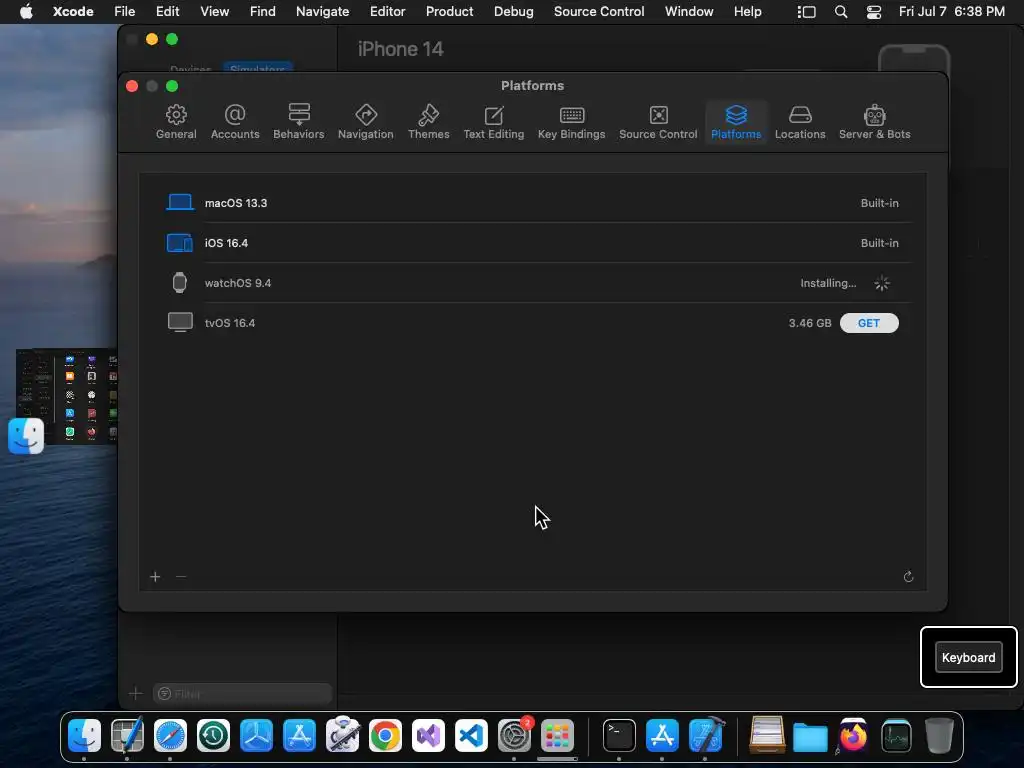
Task: Select the macOS 13.3 platform row
Action: (532, 203)
